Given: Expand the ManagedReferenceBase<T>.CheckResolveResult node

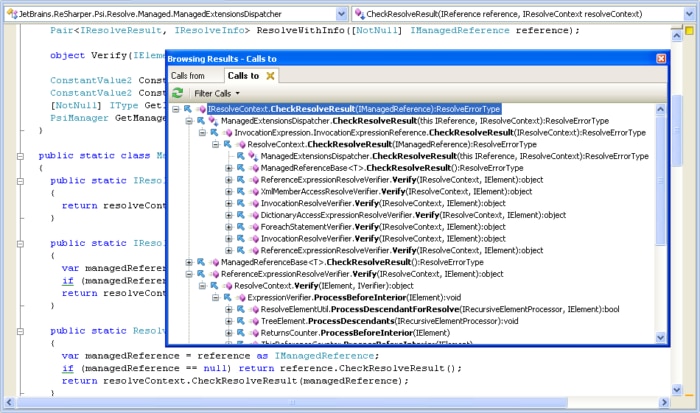Looking at the screenshot, I should point(189,262).
